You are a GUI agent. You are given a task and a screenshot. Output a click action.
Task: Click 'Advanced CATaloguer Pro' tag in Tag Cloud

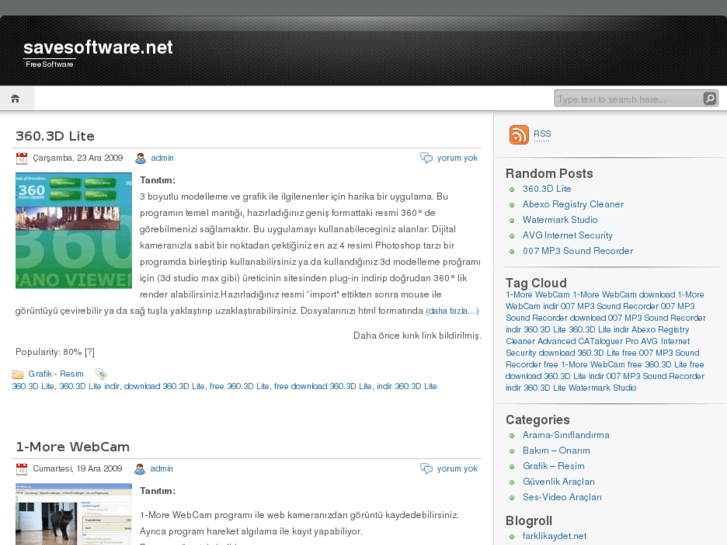(588, 341)
